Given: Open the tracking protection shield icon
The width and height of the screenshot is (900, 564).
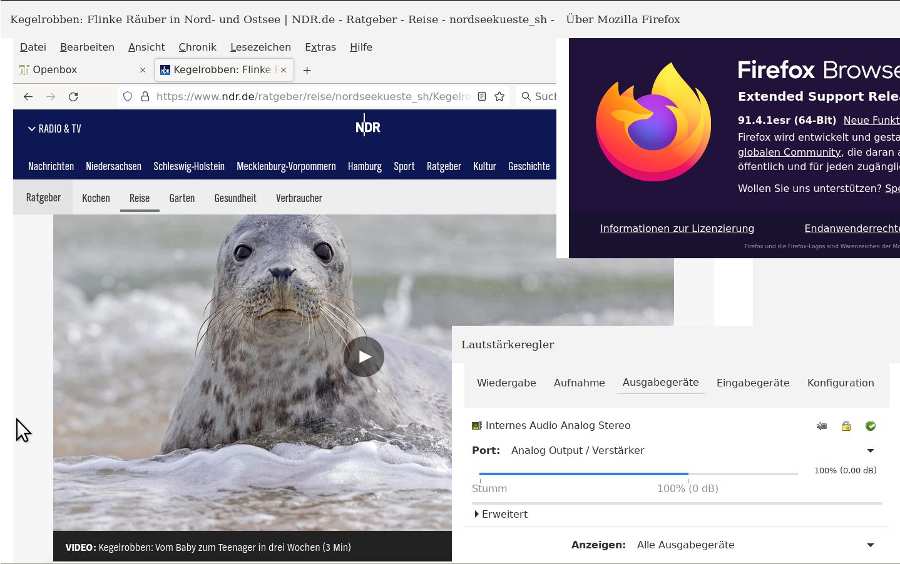Looking at the screenshot, I should tap(127, 97).
